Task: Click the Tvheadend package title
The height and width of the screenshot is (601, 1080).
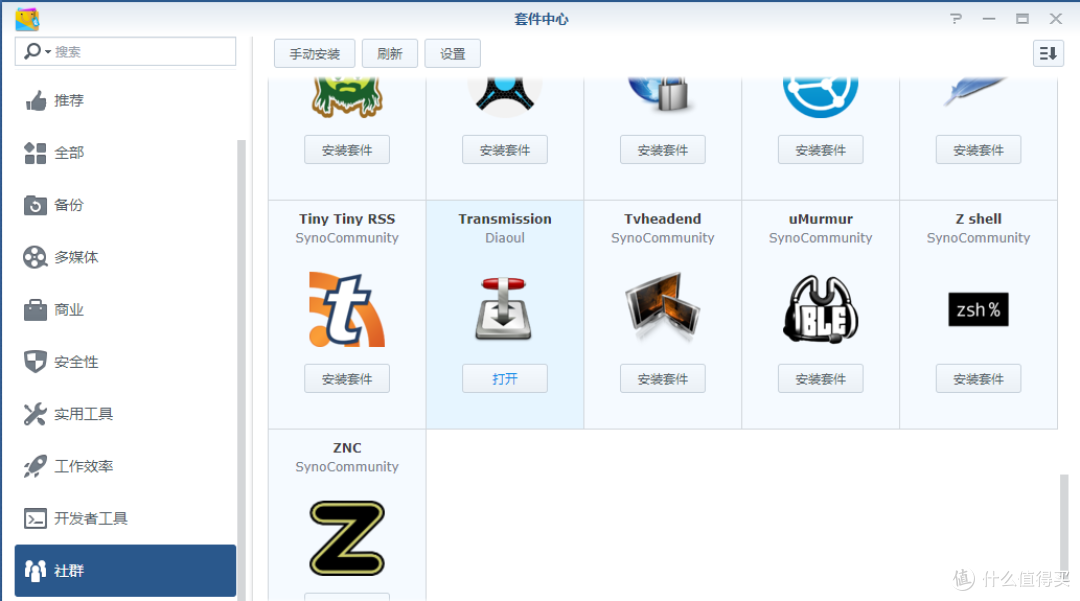Action: tap(663, 219)
